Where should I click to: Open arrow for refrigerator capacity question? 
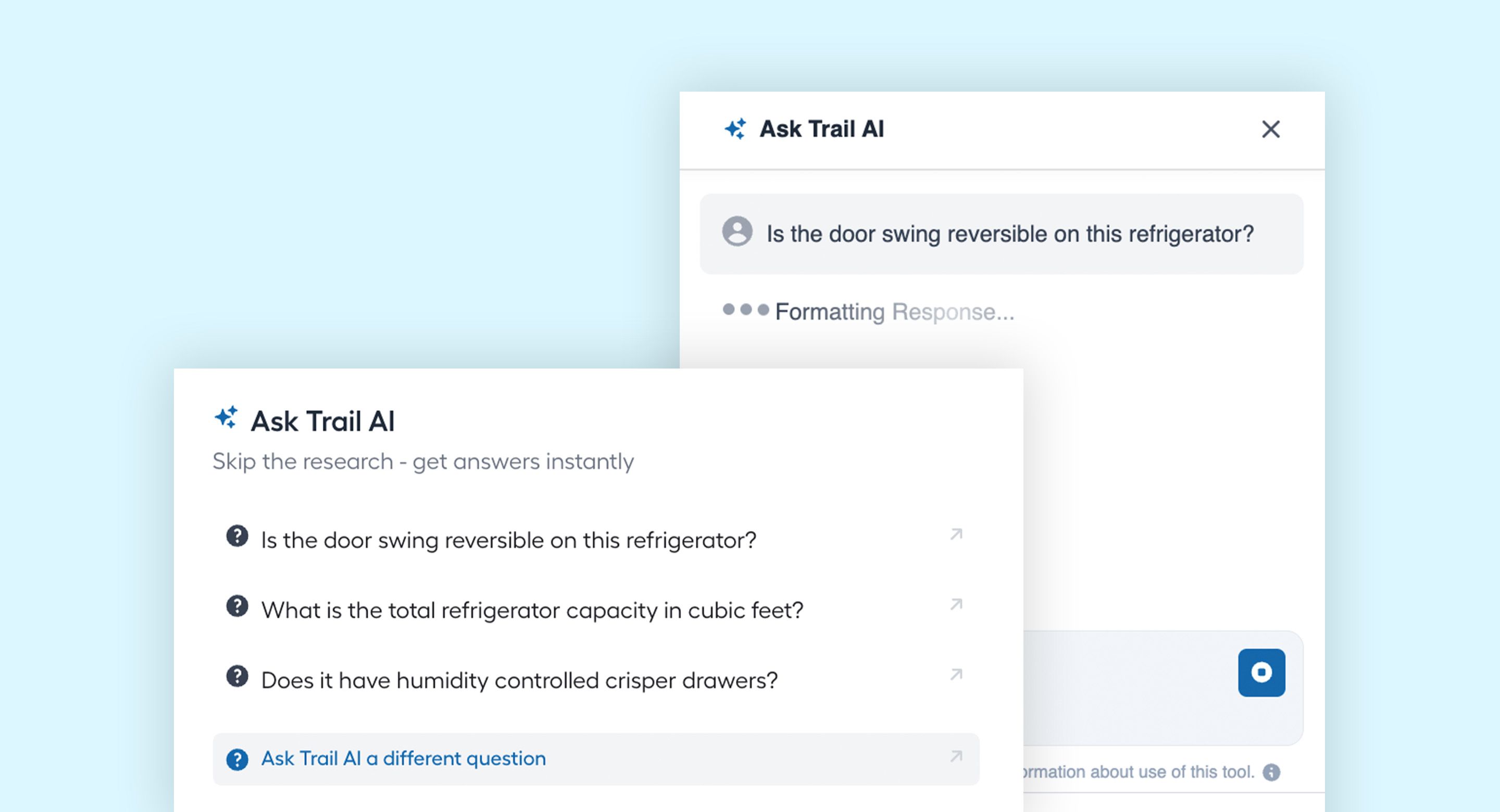pyautogui.click(x=956, y=604)
